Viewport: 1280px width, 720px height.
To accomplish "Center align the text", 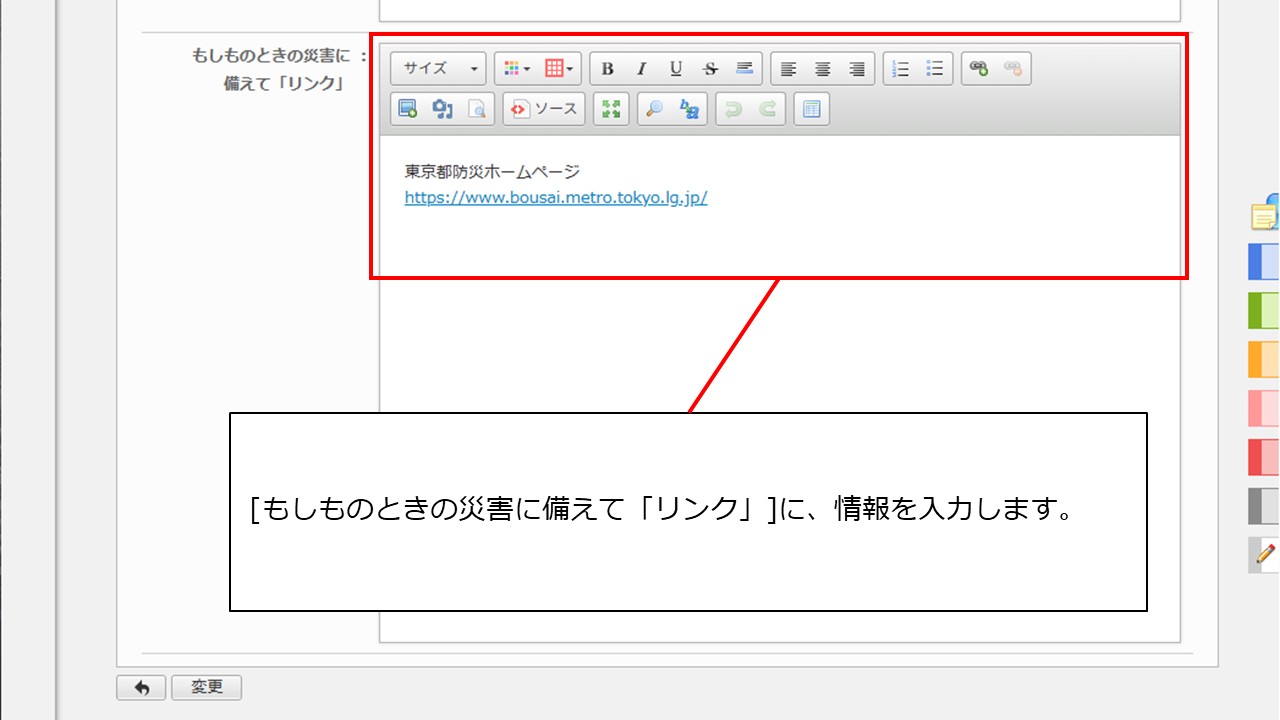I will point(823,69).
